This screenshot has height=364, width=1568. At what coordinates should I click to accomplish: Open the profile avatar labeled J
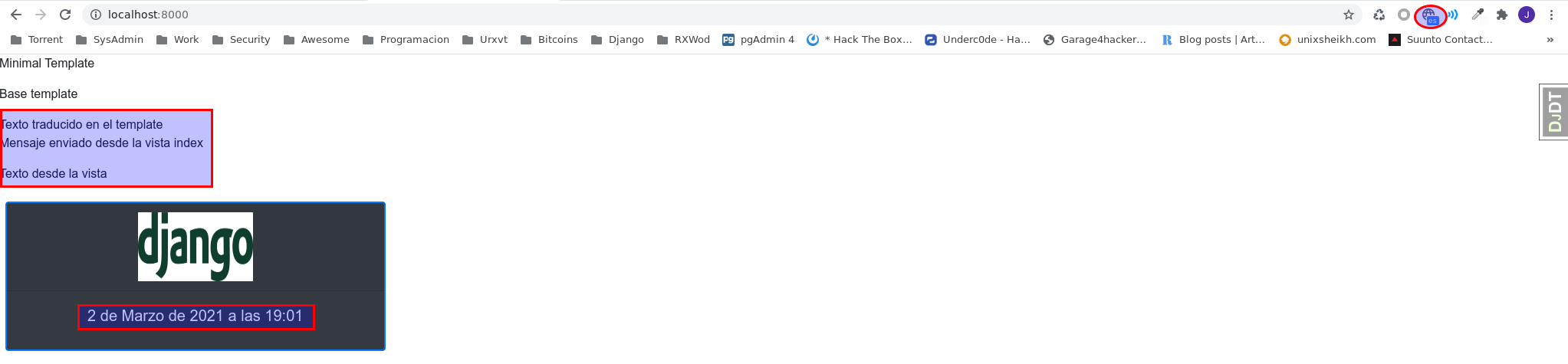coord(1527,15)
